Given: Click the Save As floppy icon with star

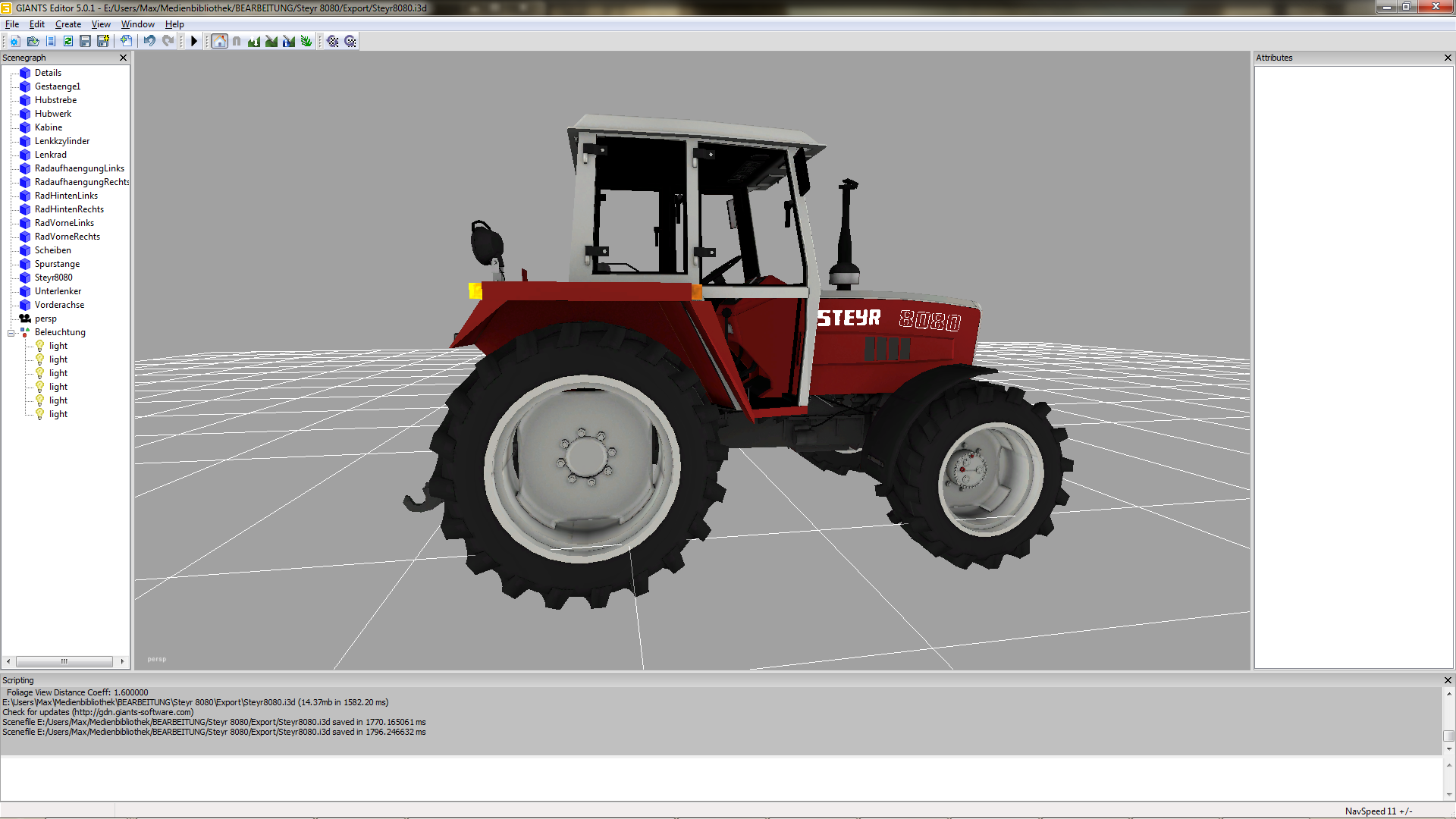Looking at the screenshot, I should (x=103, y=41).
